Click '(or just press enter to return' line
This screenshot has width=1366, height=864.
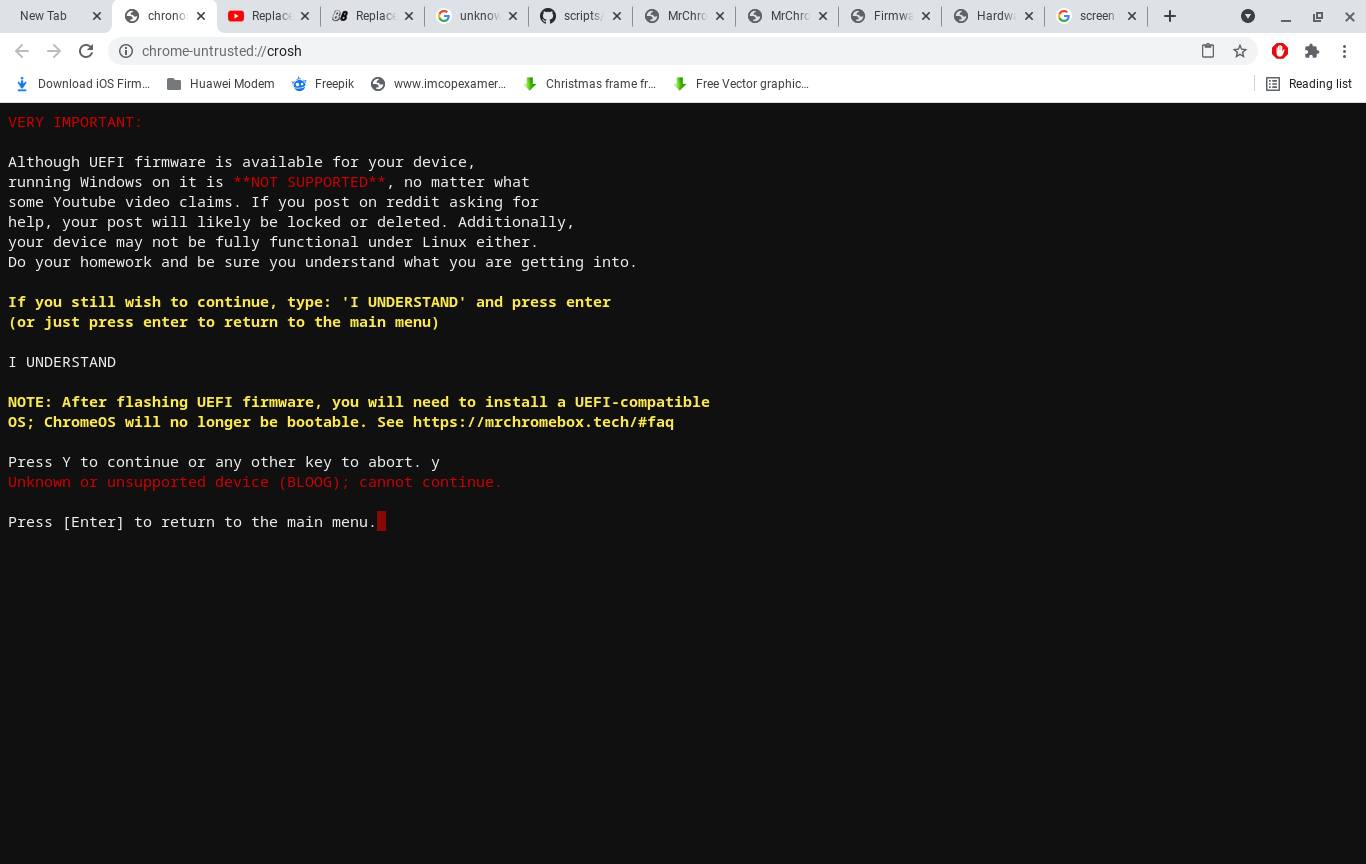(x=224, y=322)
